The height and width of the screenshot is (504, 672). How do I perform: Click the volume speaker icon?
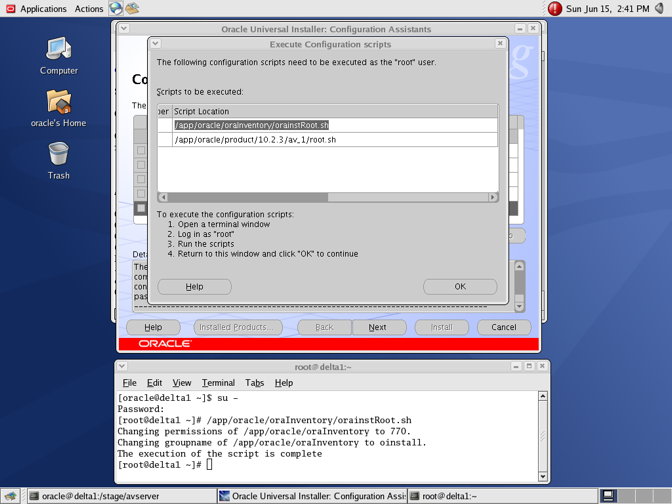[660, 8]
